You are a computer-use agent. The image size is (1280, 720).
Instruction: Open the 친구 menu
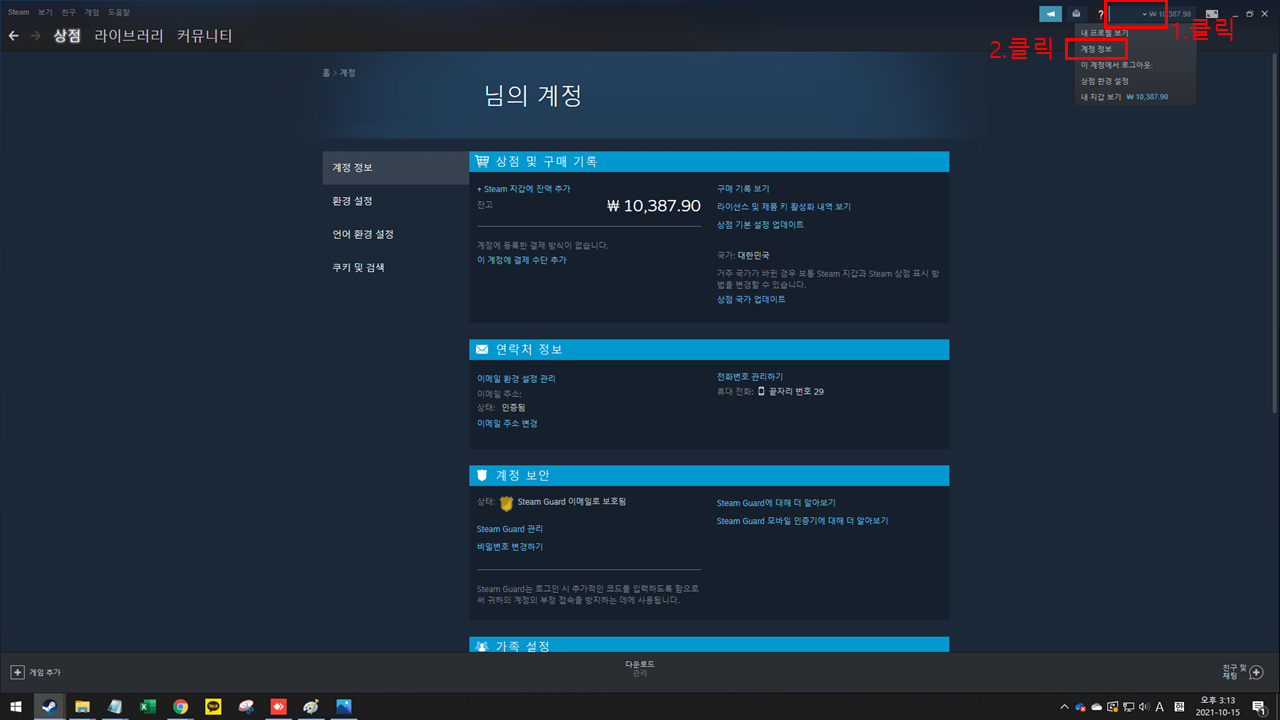click(68, 12)
